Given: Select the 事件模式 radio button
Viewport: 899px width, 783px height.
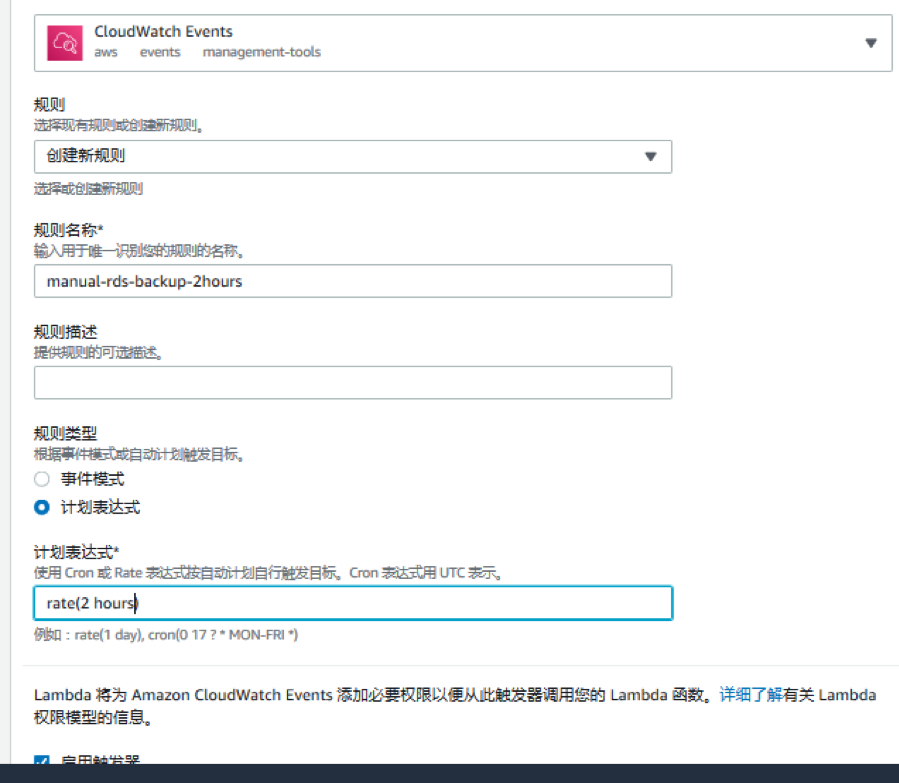Looking at the screenshot, I should point(42,479).
